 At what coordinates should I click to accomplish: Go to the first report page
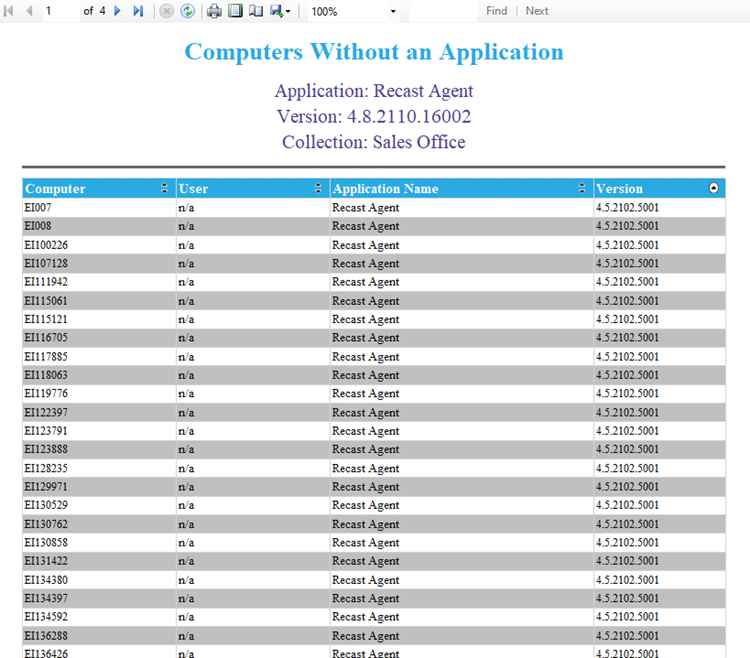(10, 11)
